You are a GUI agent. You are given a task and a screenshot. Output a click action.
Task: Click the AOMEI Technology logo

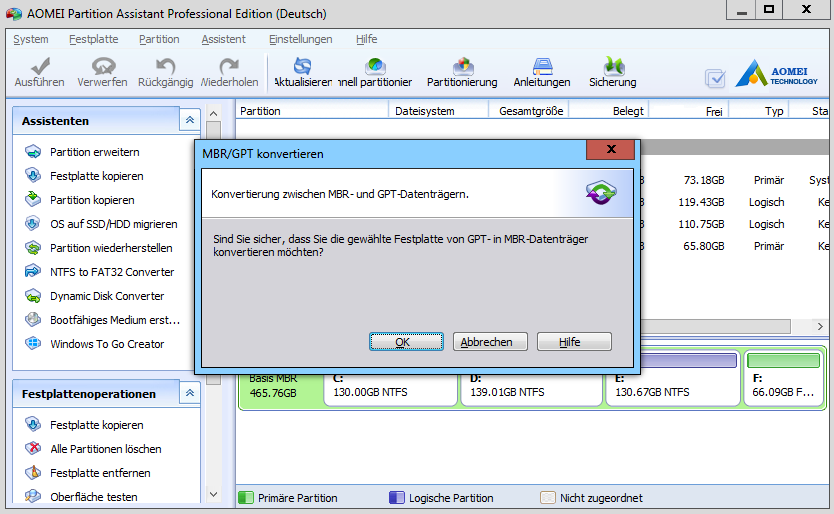tap(777, 73)
